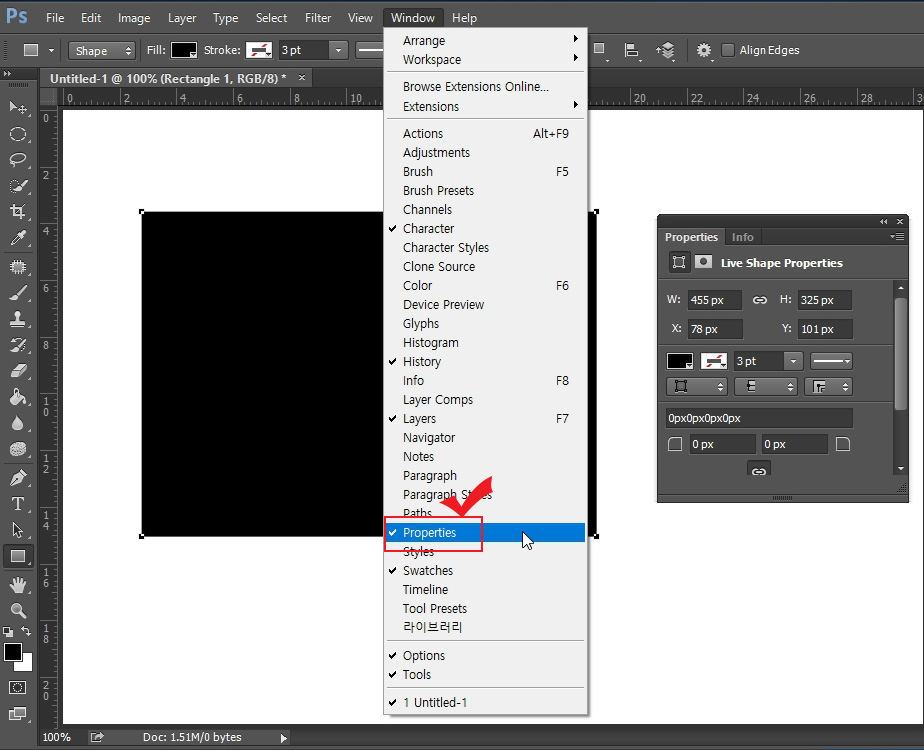The image size is (924, 750).
Task: Select the Spot Healing Brush tool
Action: [x=18, y=267]
